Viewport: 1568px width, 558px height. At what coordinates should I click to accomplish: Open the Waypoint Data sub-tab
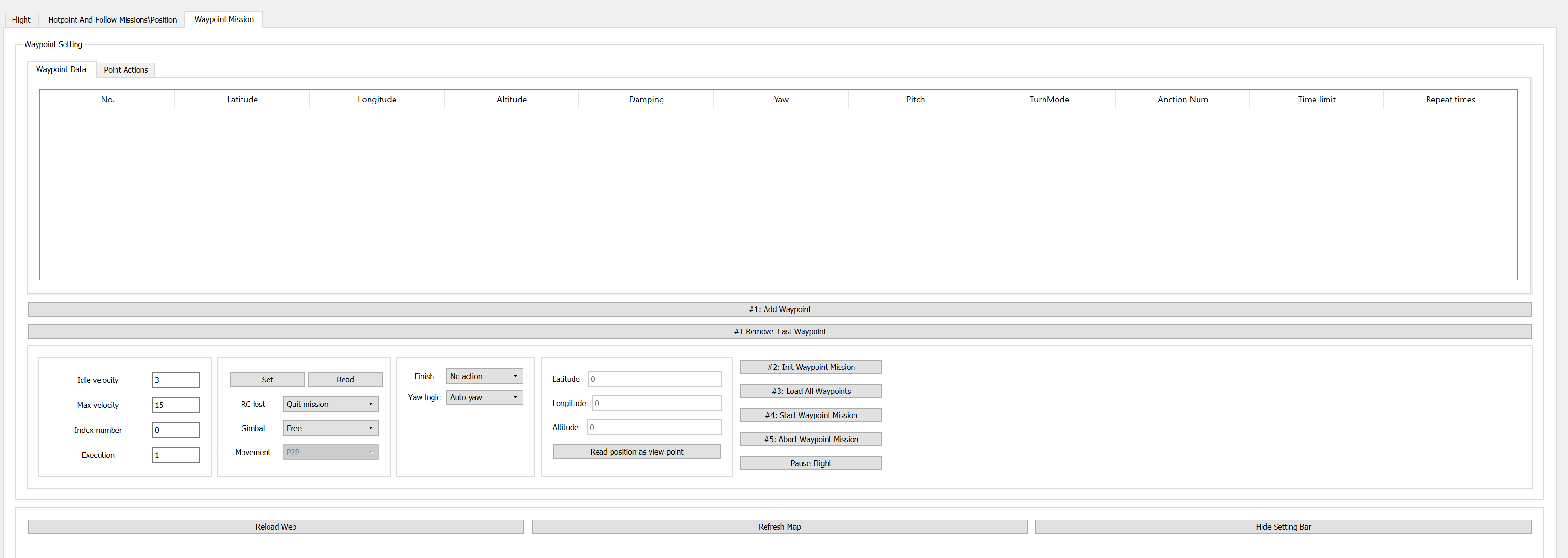61,69
